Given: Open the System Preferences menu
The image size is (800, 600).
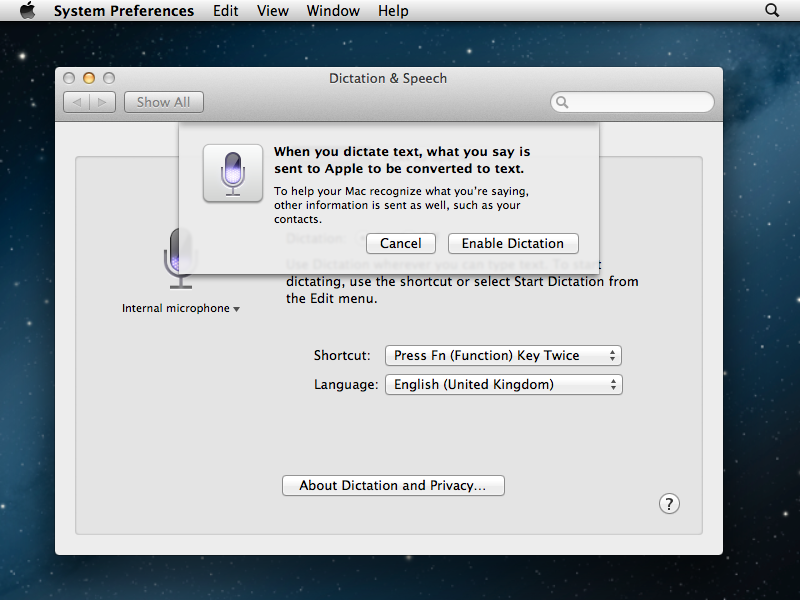Looking at the screenshot, I should [x=123, y=11].
